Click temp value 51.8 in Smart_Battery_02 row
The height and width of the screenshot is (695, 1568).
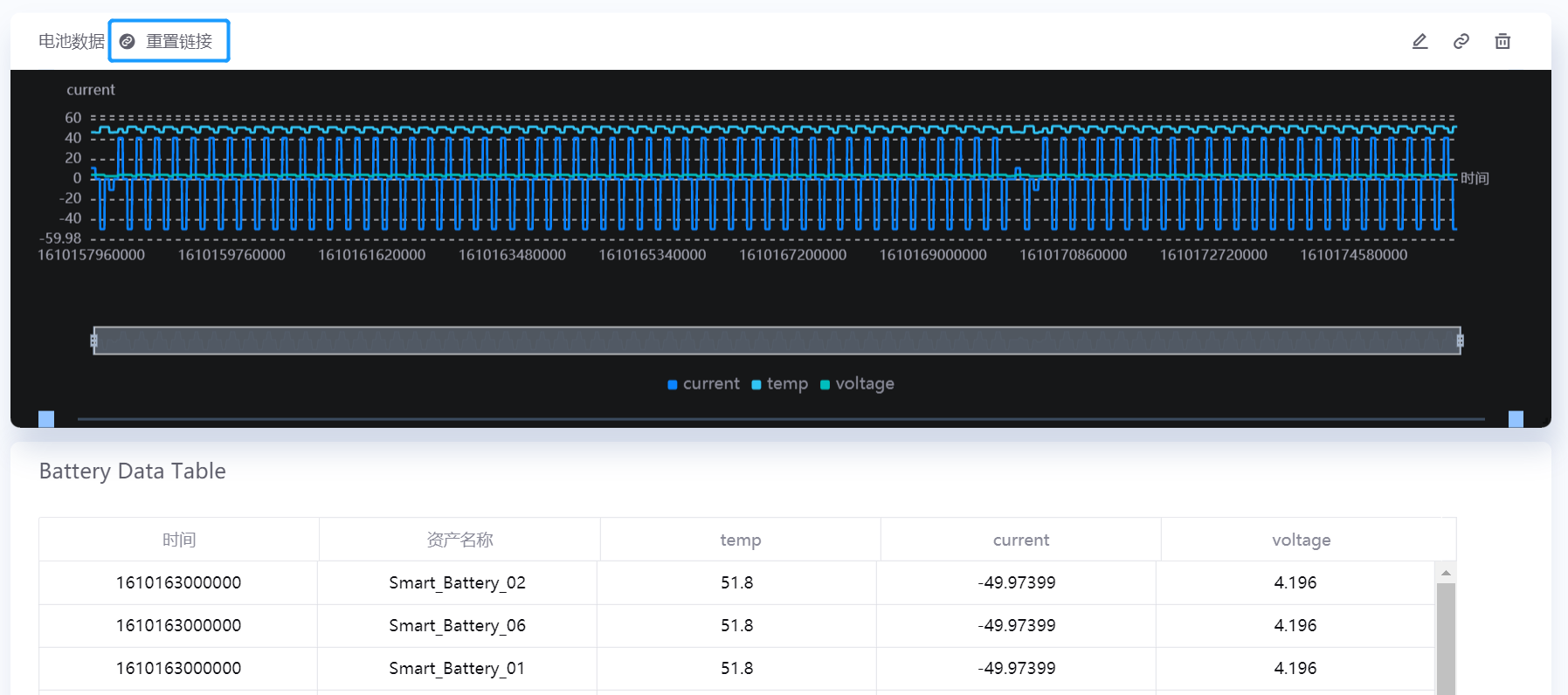pyautogui.click(x=736, y=582)
